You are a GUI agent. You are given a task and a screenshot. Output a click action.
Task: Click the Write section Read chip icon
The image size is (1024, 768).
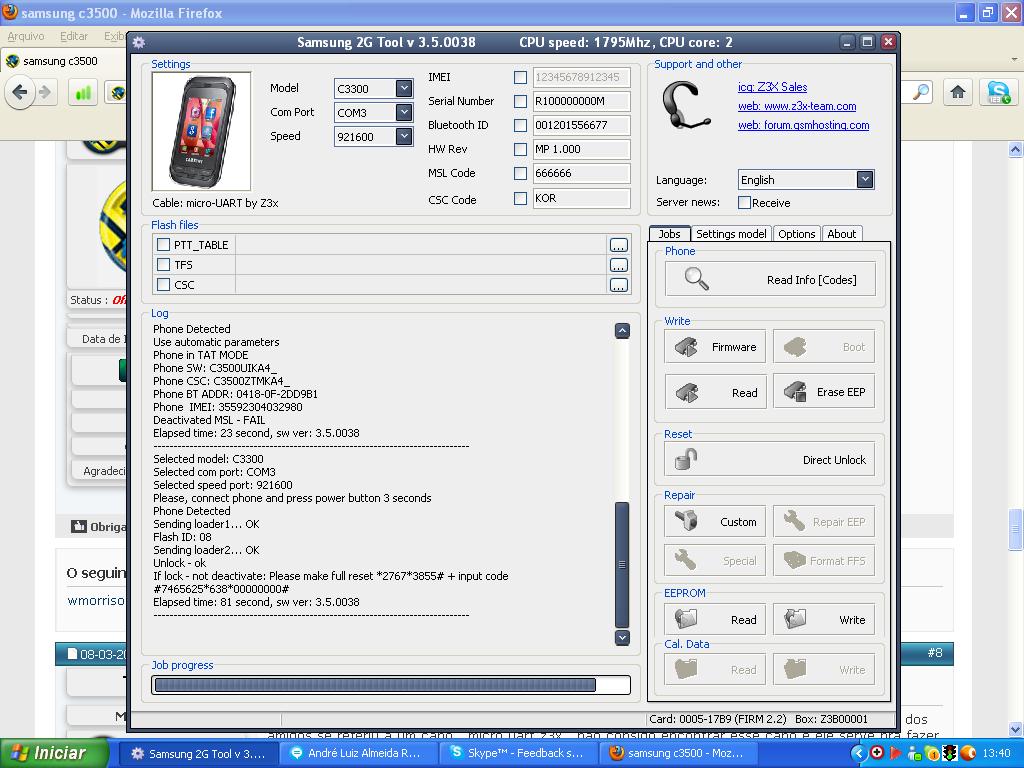[686, 392]
